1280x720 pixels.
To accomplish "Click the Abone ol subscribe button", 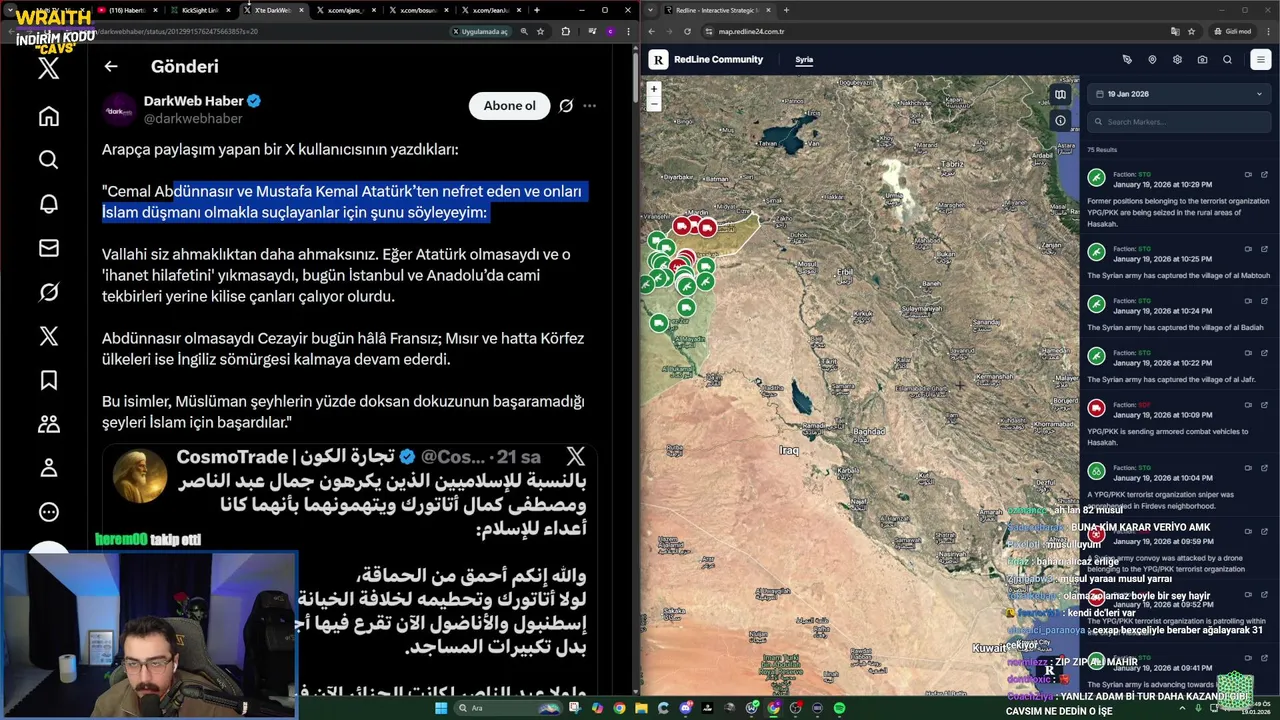I will [x=509, y=106].
